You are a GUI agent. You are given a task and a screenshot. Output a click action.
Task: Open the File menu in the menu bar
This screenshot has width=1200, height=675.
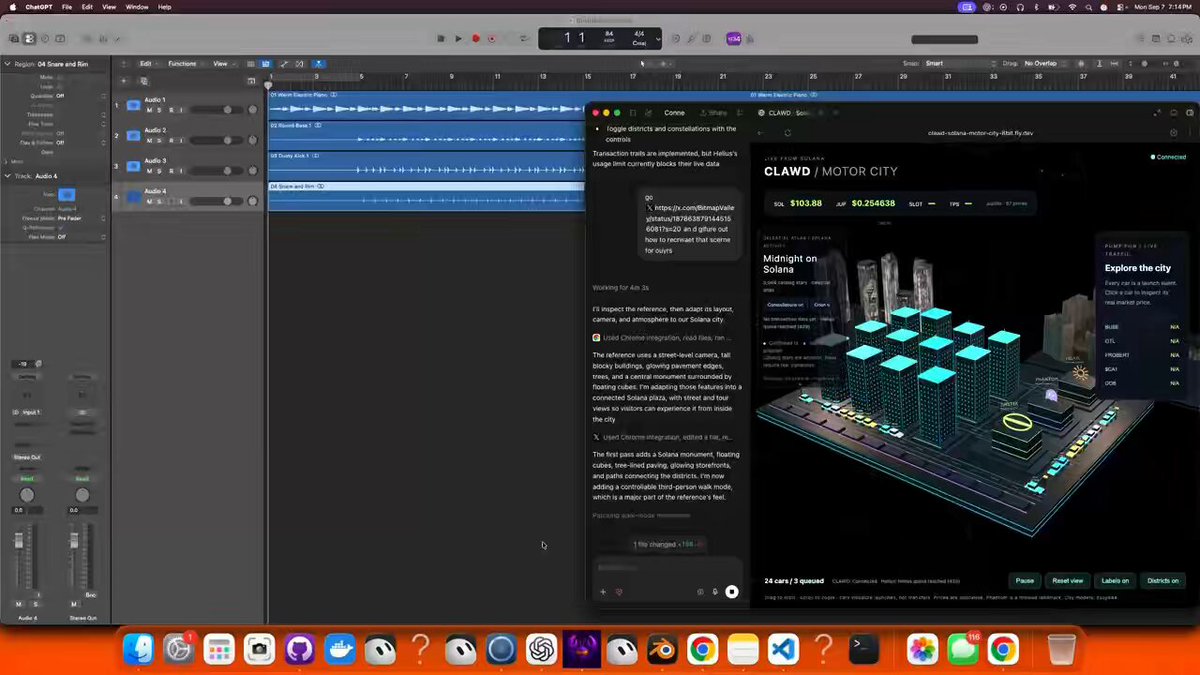tap(67, 7)
